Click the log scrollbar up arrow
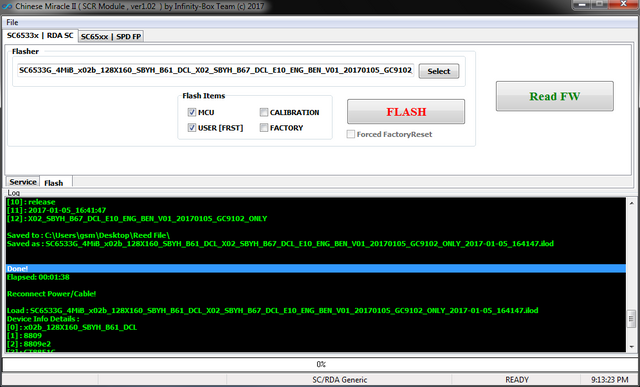640x387 pixels. click(x=631, y=202)
